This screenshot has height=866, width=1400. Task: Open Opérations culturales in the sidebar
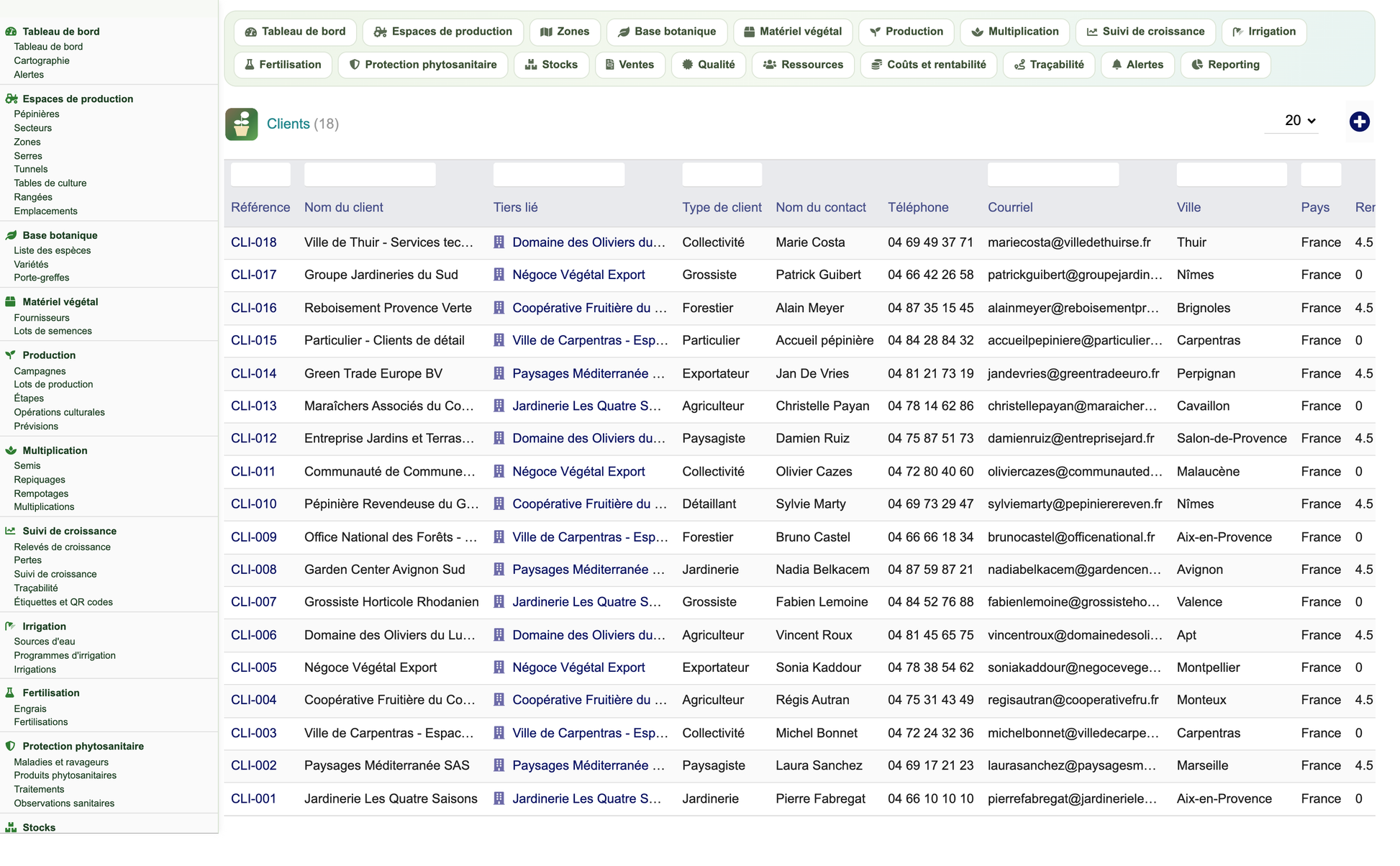tap(59, 412)
